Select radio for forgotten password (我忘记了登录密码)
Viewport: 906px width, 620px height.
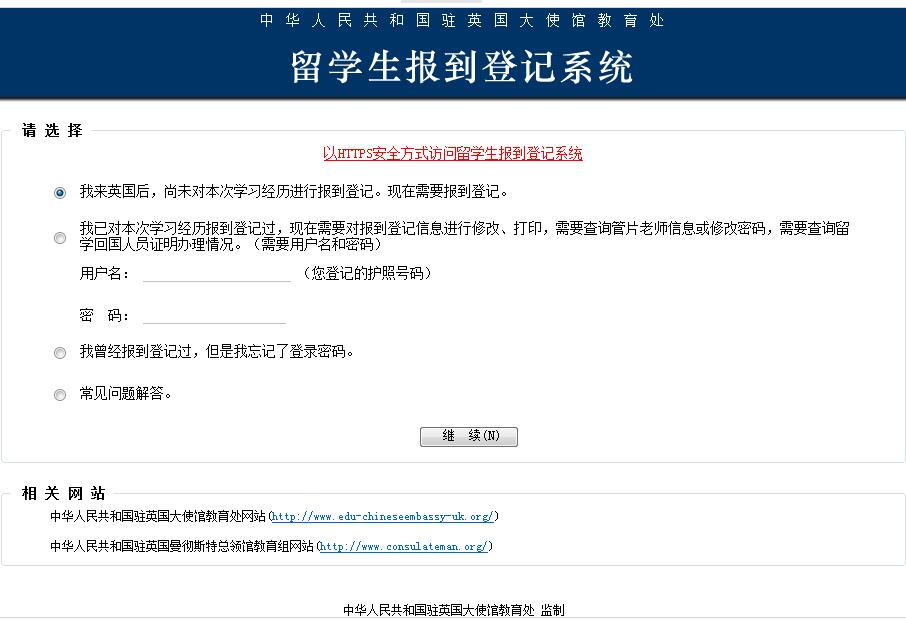pyautogui.click(x=60, y=352)
